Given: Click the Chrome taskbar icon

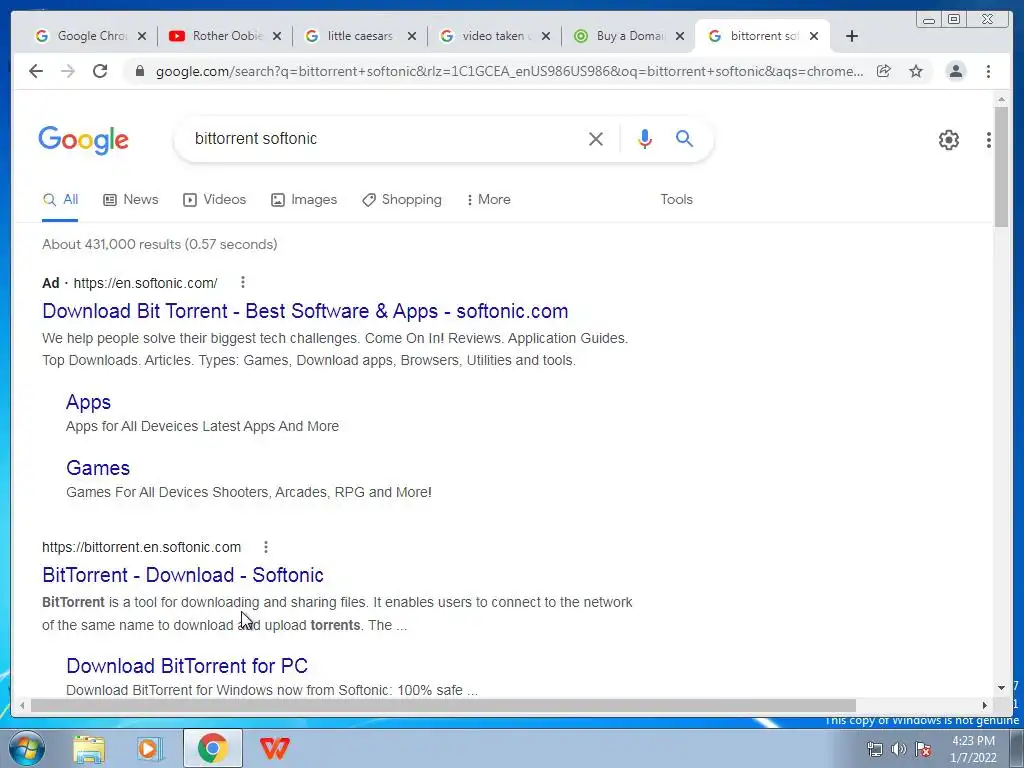Looking at the screenshot, I should click(213, 748).
